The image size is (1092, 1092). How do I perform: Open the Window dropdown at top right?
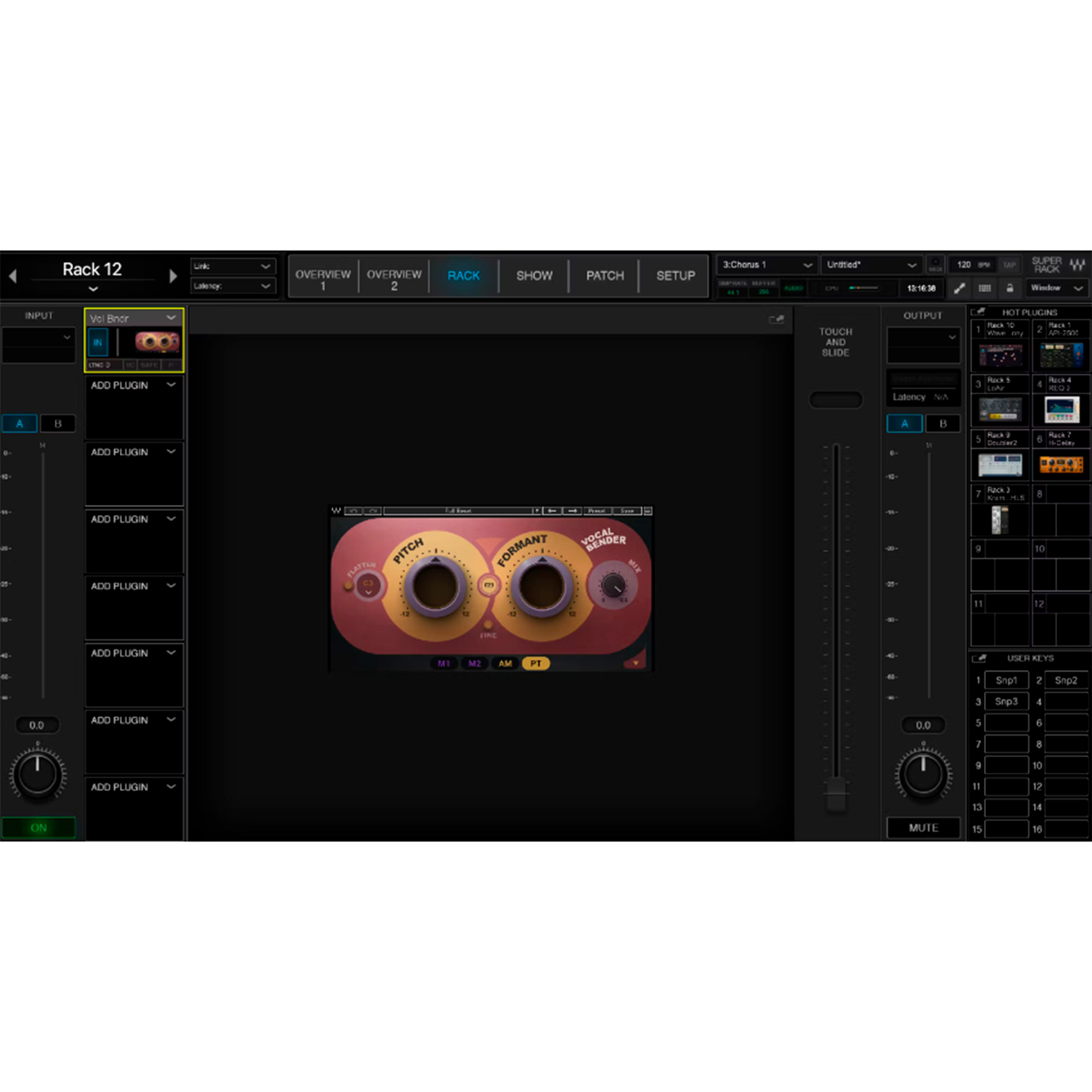click(1057, 288)
